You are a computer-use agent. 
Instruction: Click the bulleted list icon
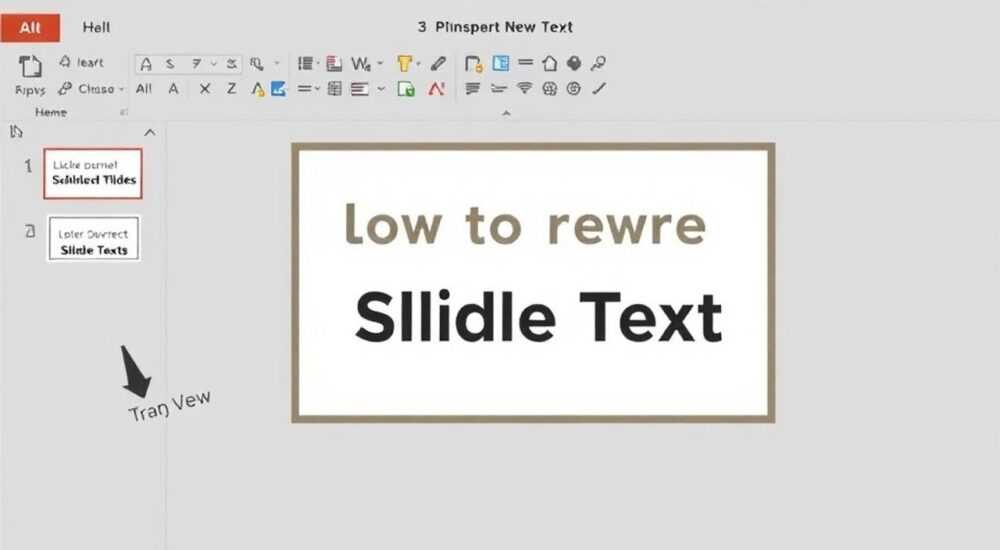pos(305,63)
